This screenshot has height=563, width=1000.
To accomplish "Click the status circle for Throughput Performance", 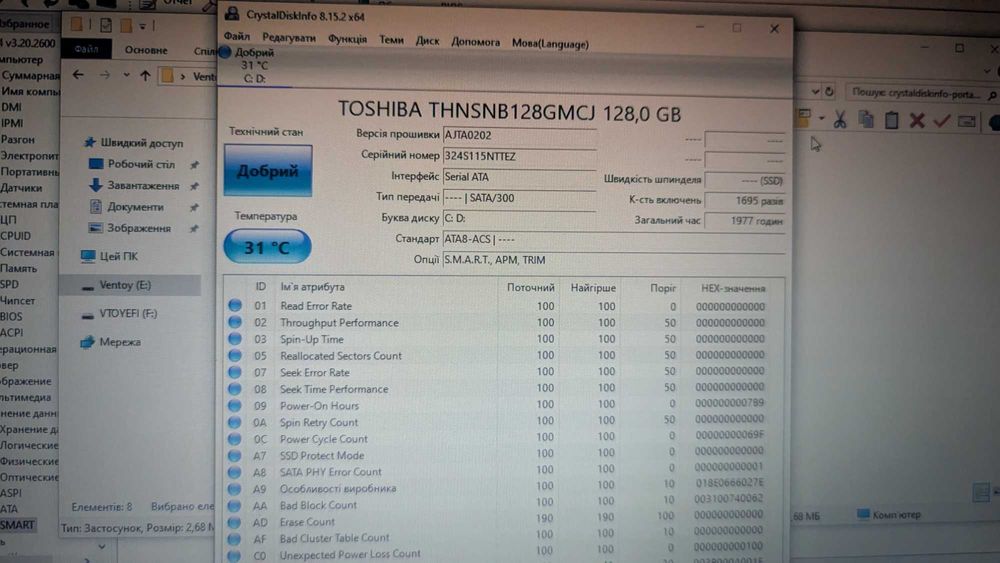I will point(235,322).
